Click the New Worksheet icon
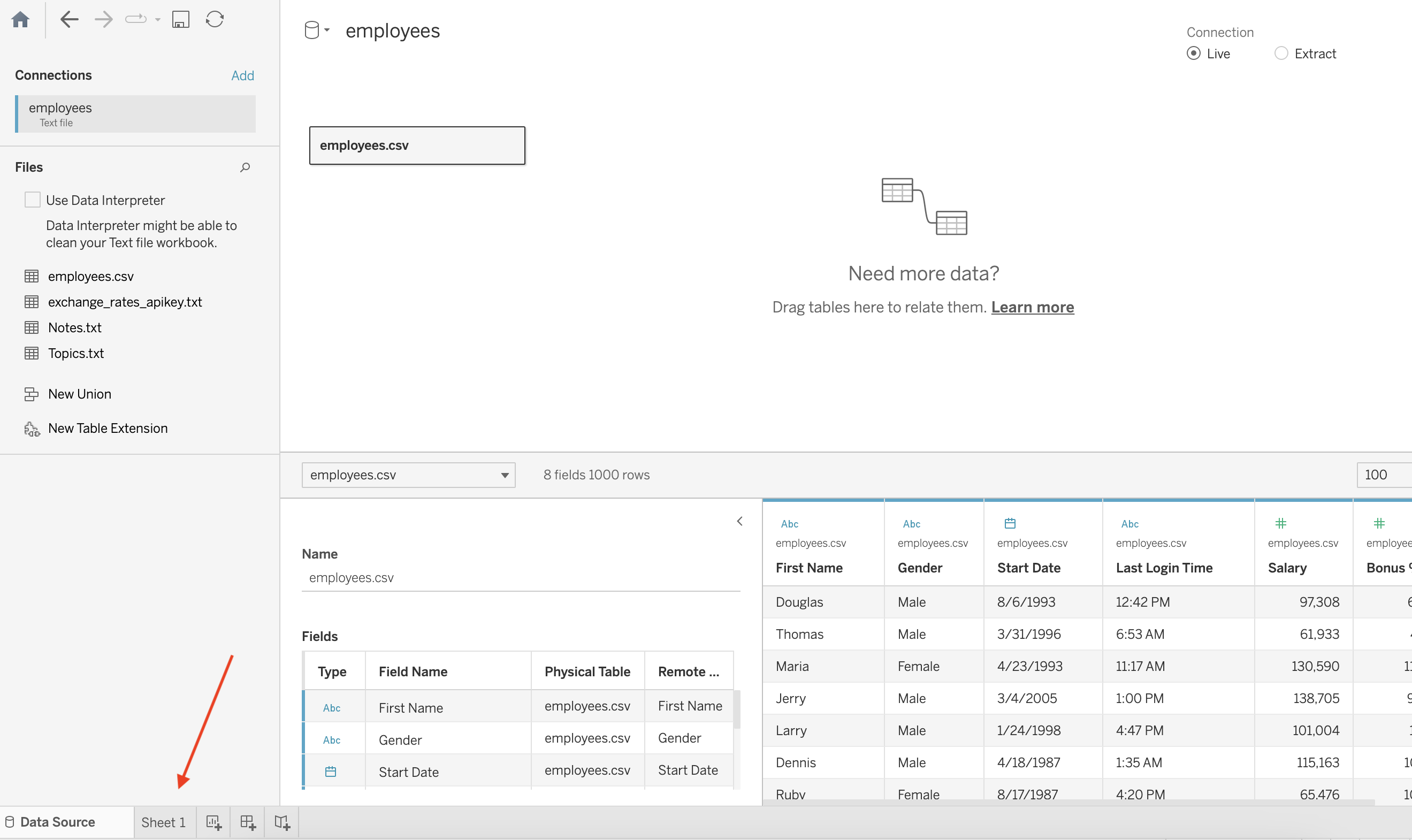The image size is (1412, 840). pos(213,822)
